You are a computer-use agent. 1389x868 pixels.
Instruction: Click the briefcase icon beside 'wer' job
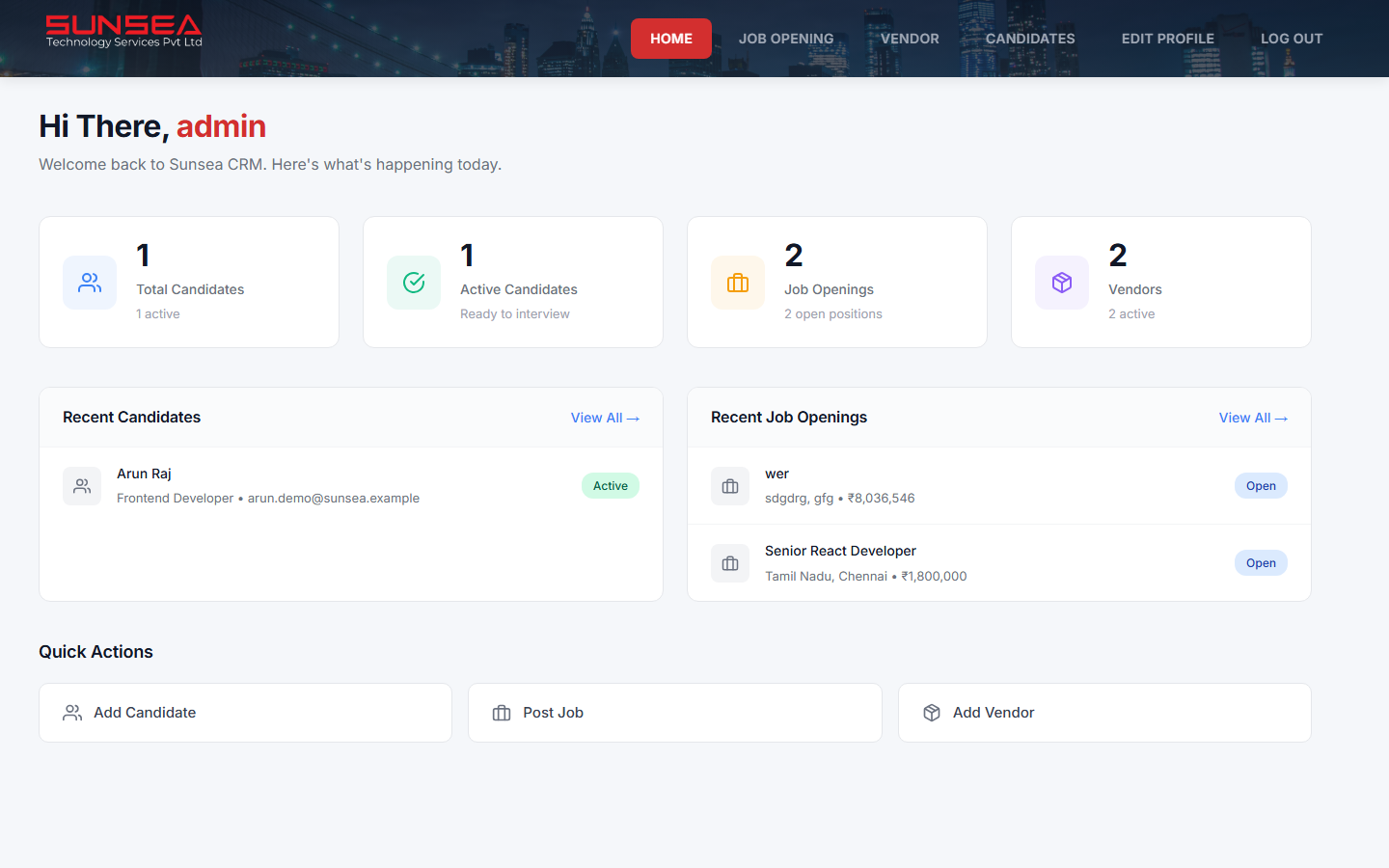[x=730, y=486]
